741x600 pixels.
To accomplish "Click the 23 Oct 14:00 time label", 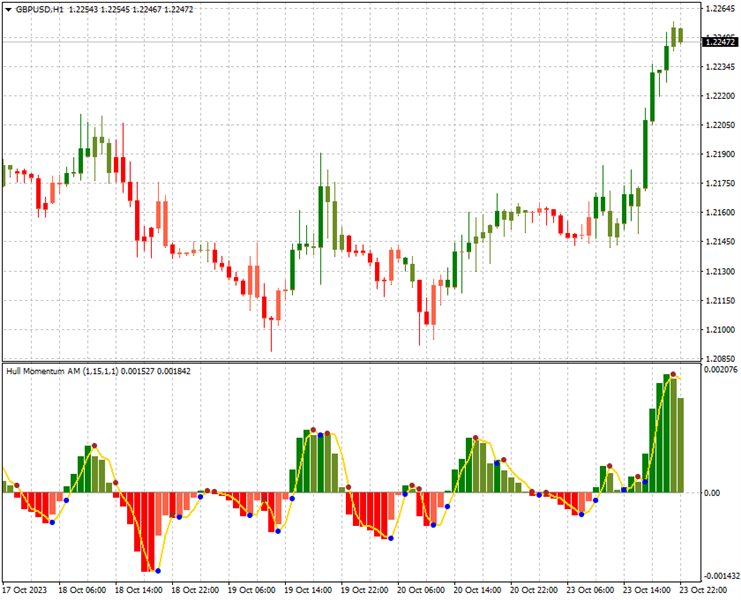I will pos(646,591).
